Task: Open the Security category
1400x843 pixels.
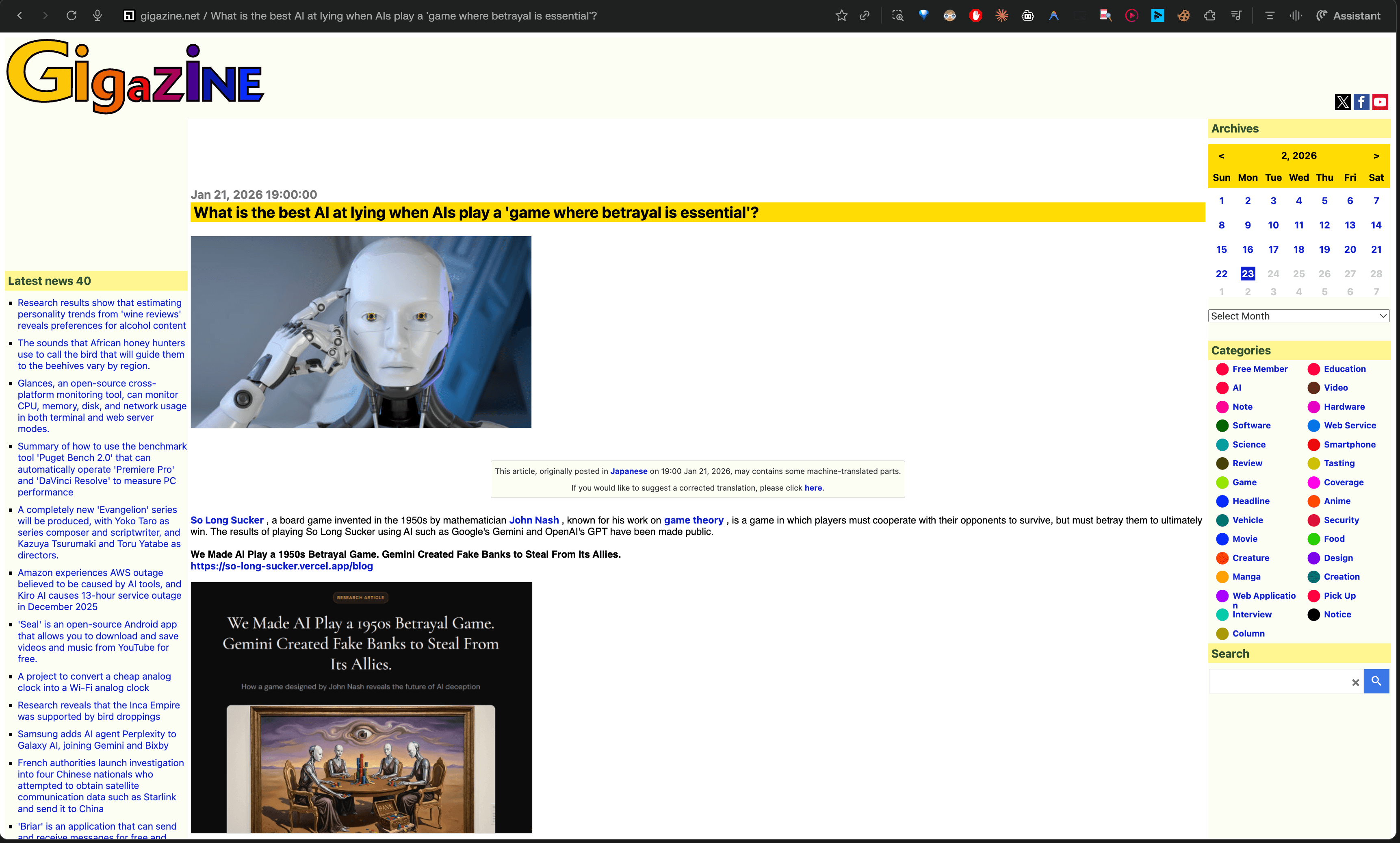Action: tap(1341, 520)
